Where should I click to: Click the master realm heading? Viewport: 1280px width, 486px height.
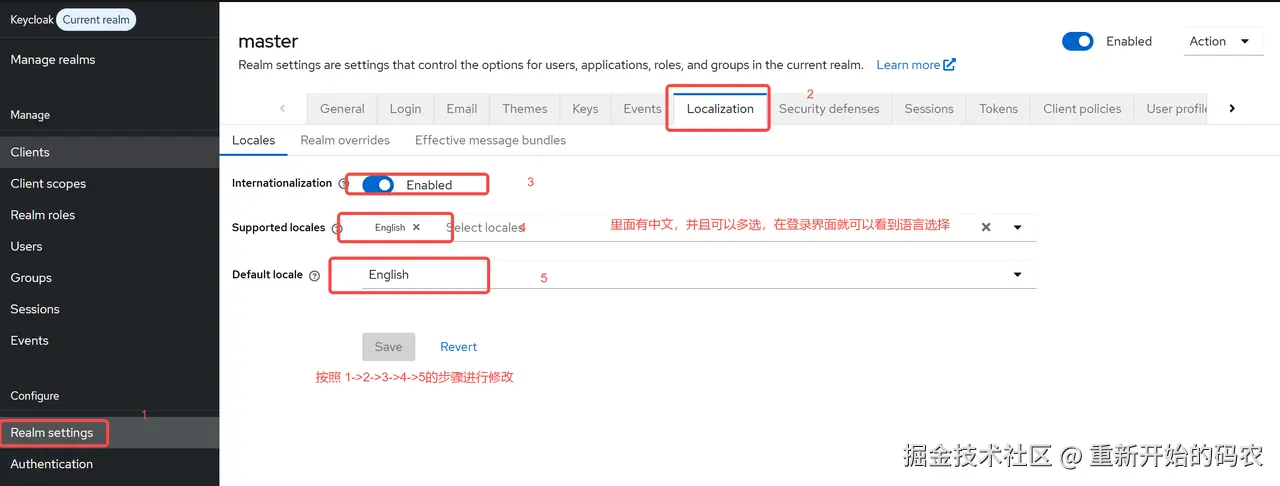(x=268, y=41)
